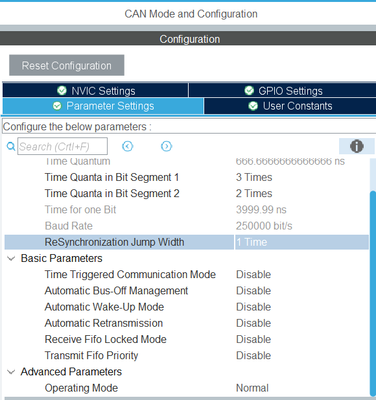Collapse the Basic Parameters section
The width and height of the screenshot is (376, 400).
coord(11,258)
